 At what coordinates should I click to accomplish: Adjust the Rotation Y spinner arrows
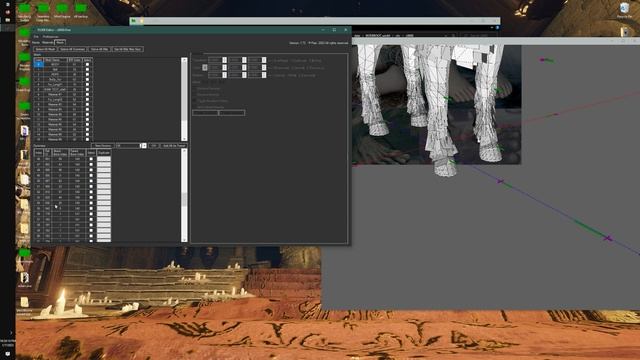coord(244,75)
